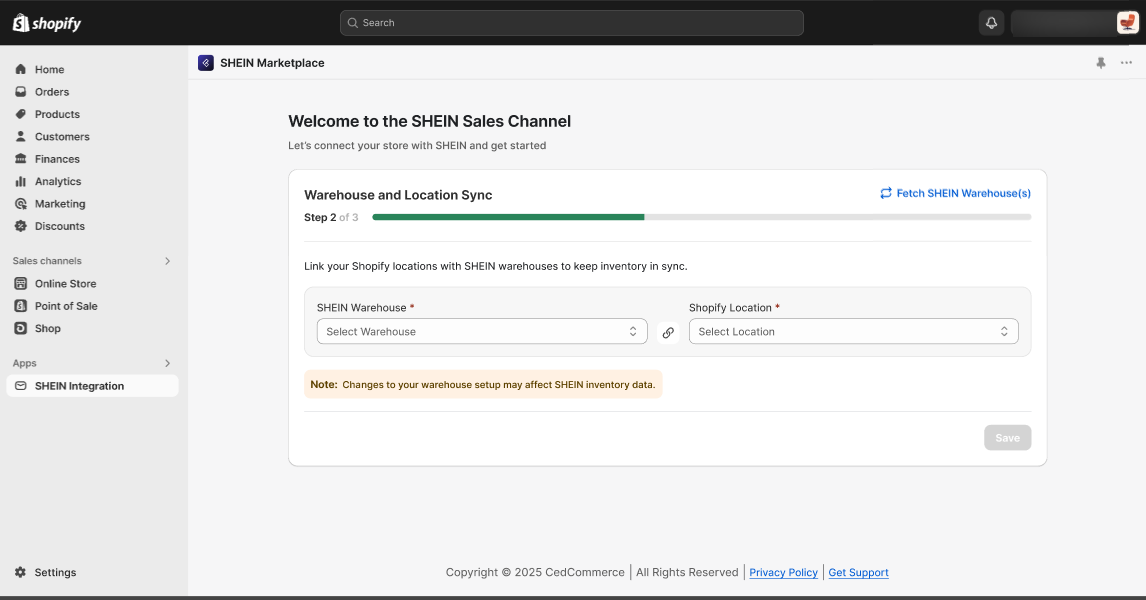The width and height of the screenshot is (1146, 600).
Task: Click the Step 2 of 3 text
Action: point(331,217)
